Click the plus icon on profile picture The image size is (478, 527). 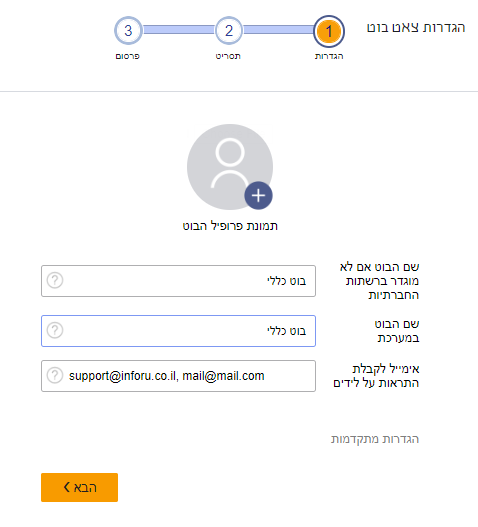(258, 195)
